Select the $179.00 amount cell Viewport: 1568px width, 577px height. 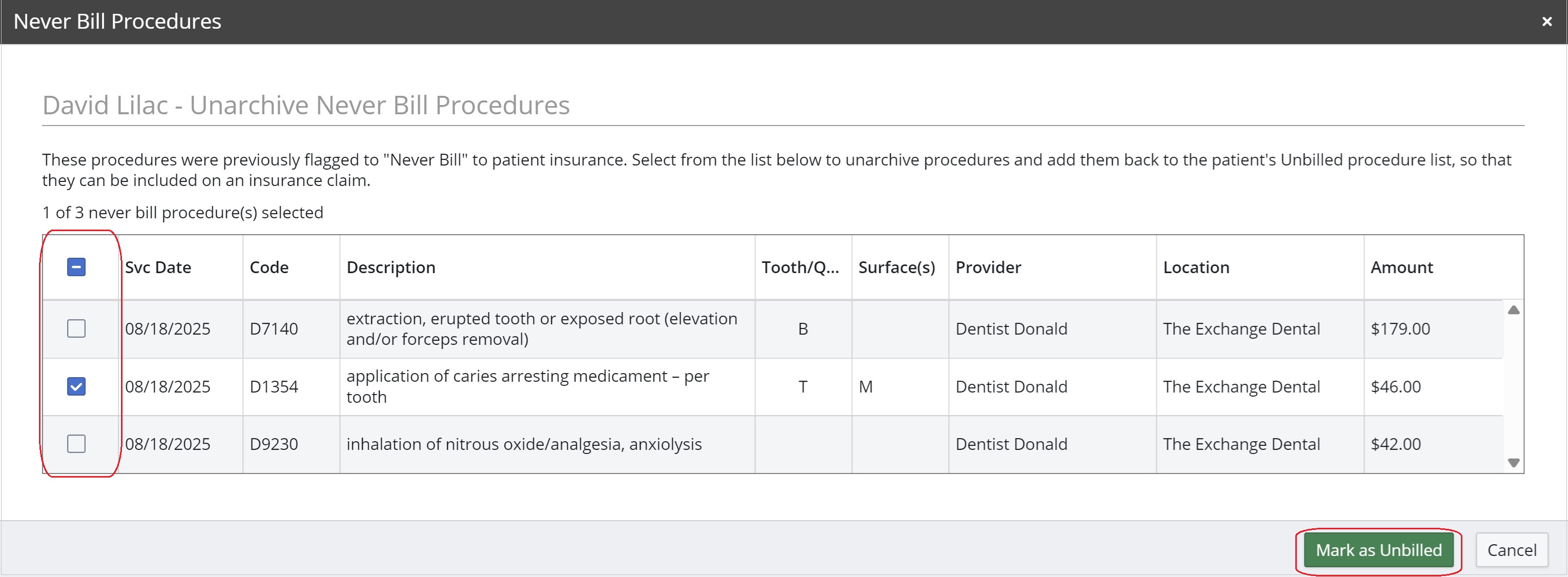point(1400,329)
